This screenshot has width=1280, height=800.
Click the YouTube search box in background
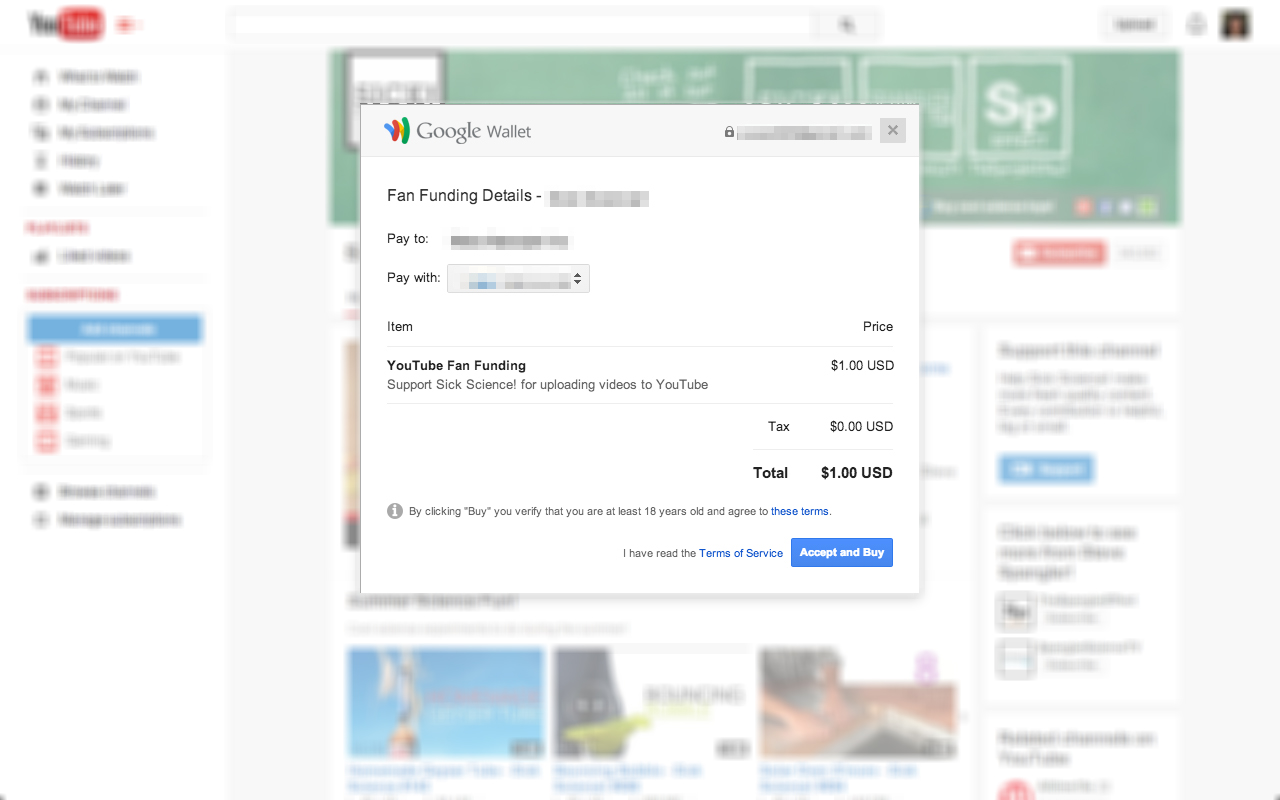(x=522, y=24)
